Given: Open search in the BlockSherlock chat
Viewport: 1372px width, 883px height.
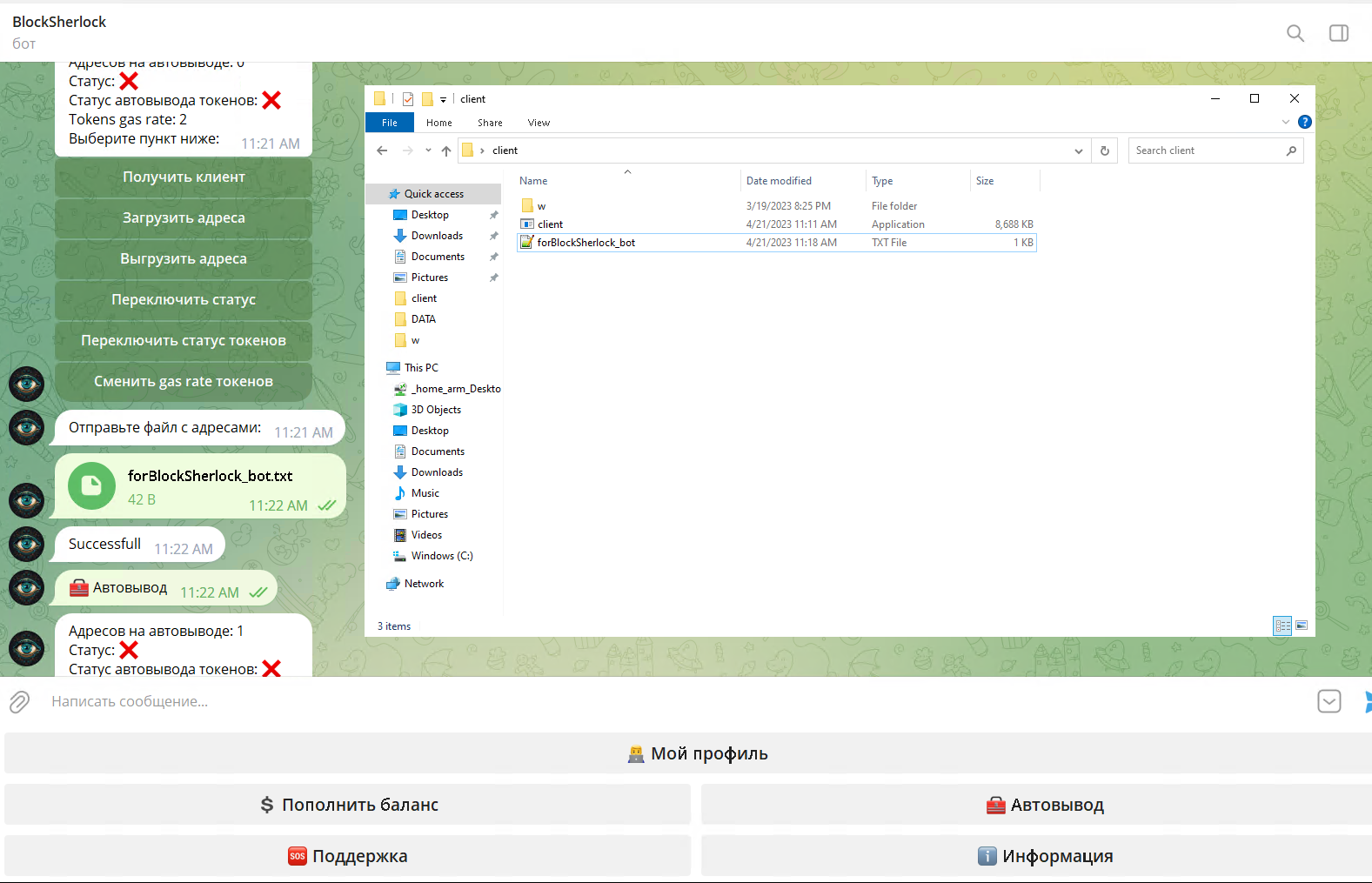Looking at the screenshot, I should (x=1295, y=33).
